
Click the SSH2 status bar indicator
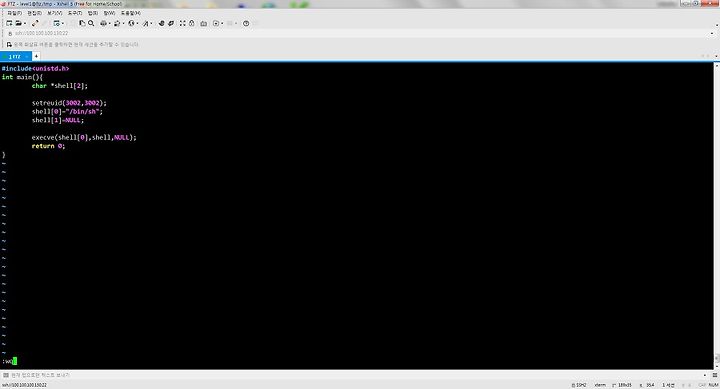tap(579, 385)
